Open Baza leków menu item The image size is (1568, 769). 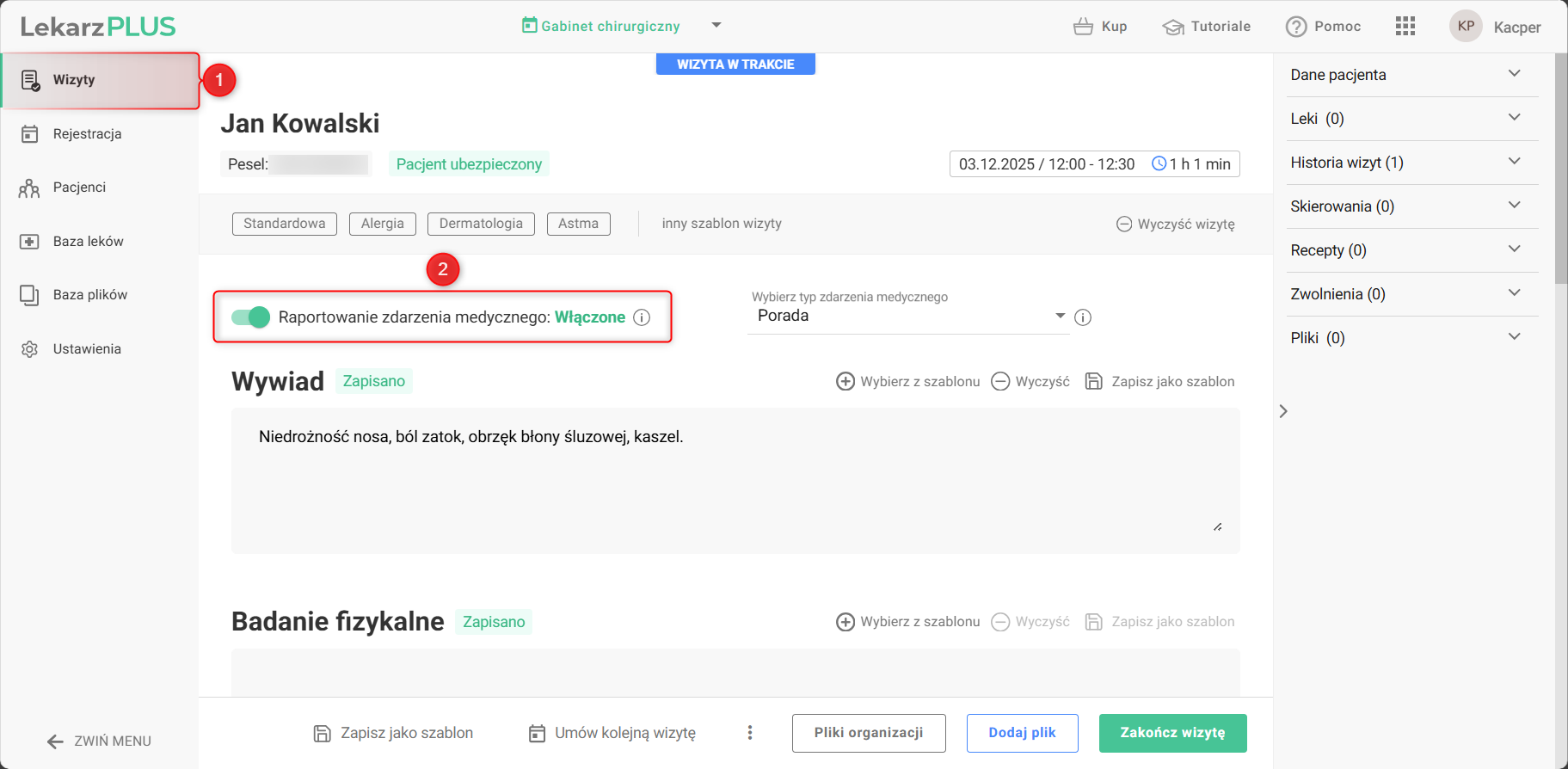point(88,242)
